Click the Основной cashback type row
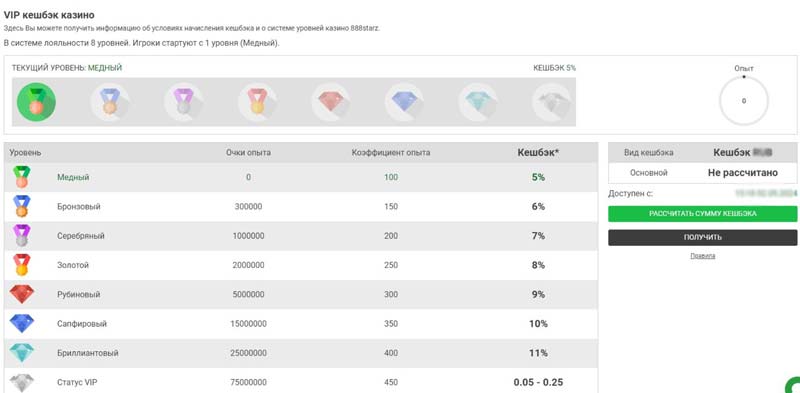800x393 pixels. pos(703,173)
